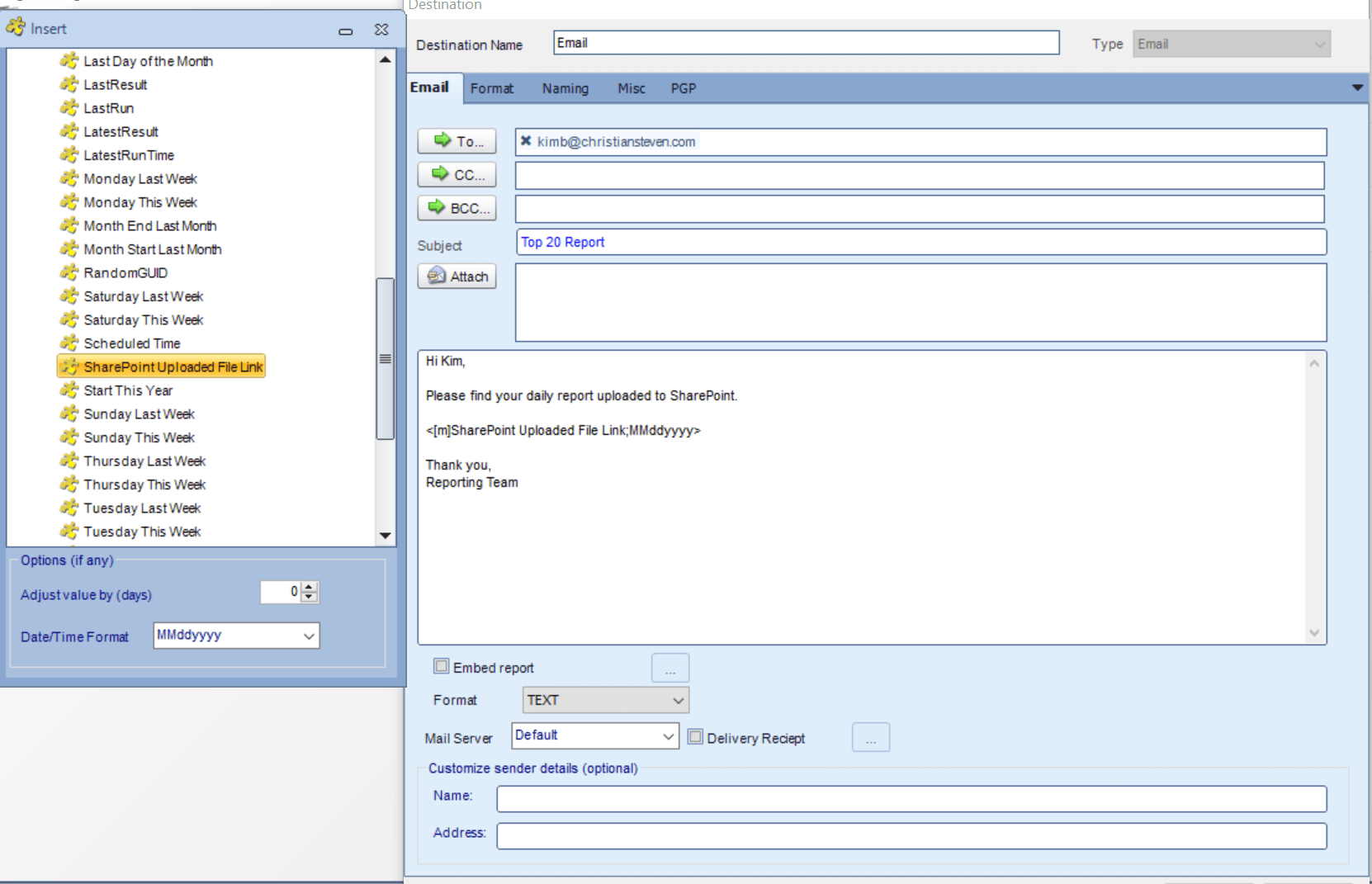Open the Mail Server Default dropdown
This screenshot has width=1372, height=884.
pos(669,735)
